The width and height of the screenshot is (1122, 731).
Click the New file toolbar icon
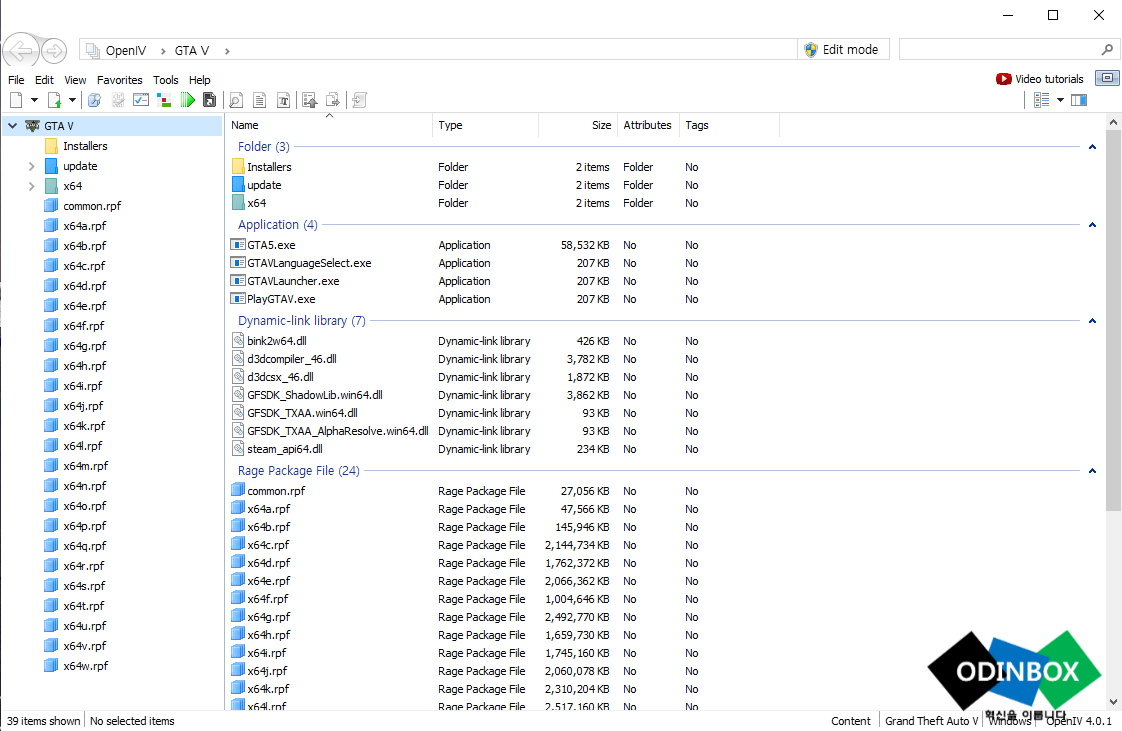pyautogui.click(x=16, y=100)
